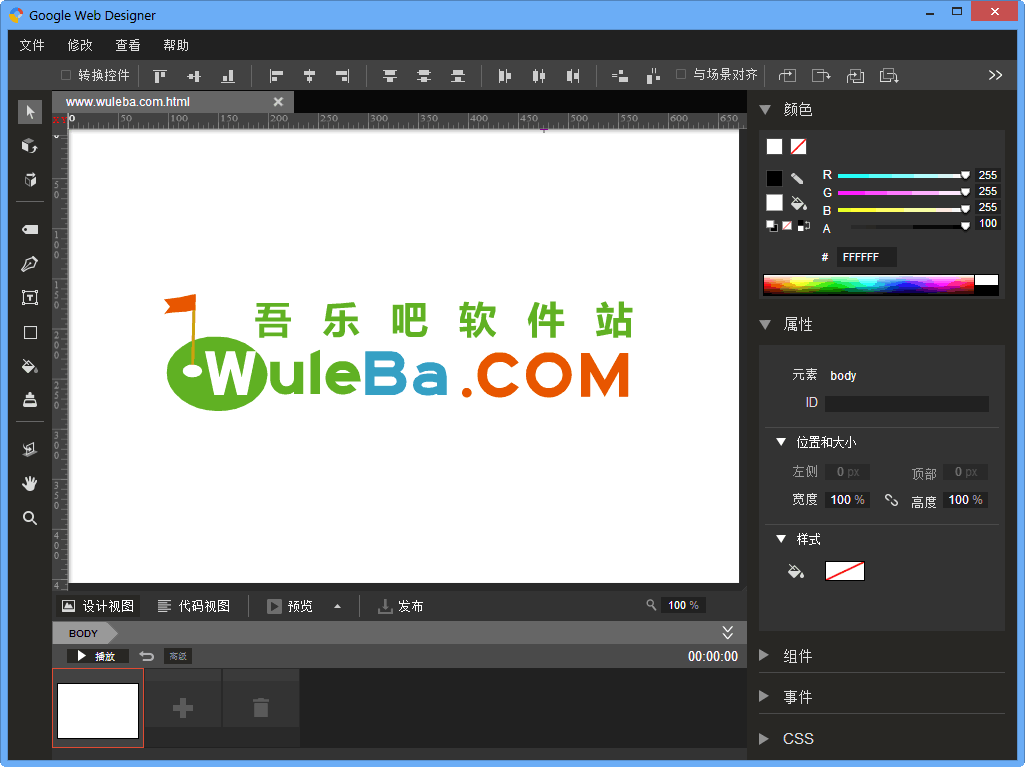
Task: Click the R channel slider handle
Action: click(x=965, y=175)
